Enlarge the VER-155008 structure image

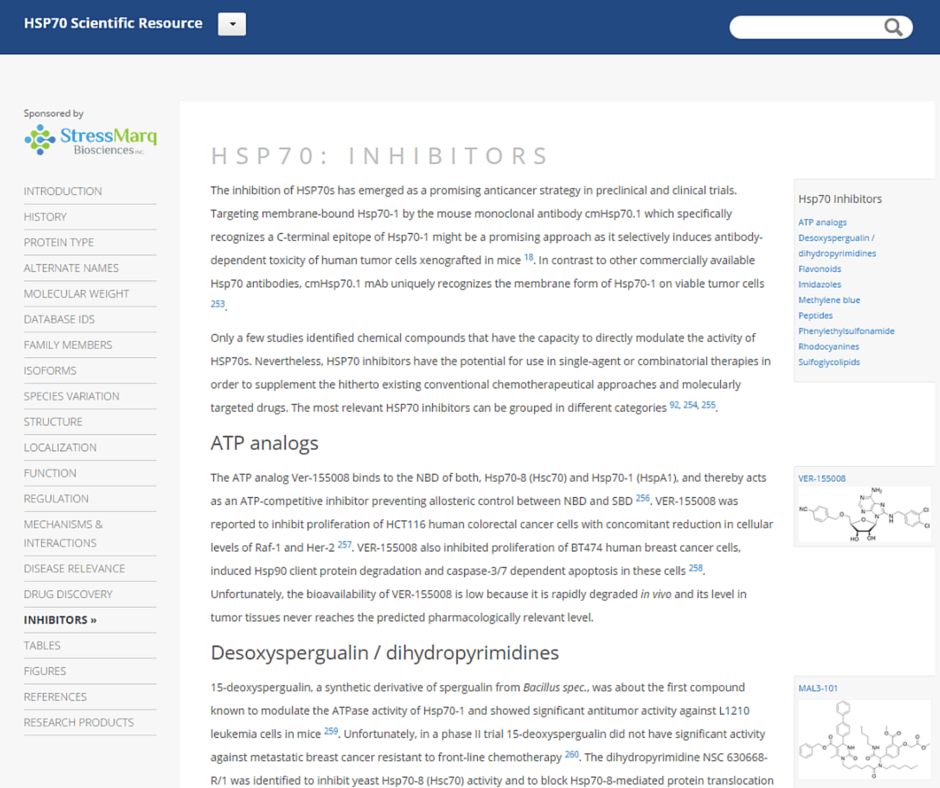864,515
